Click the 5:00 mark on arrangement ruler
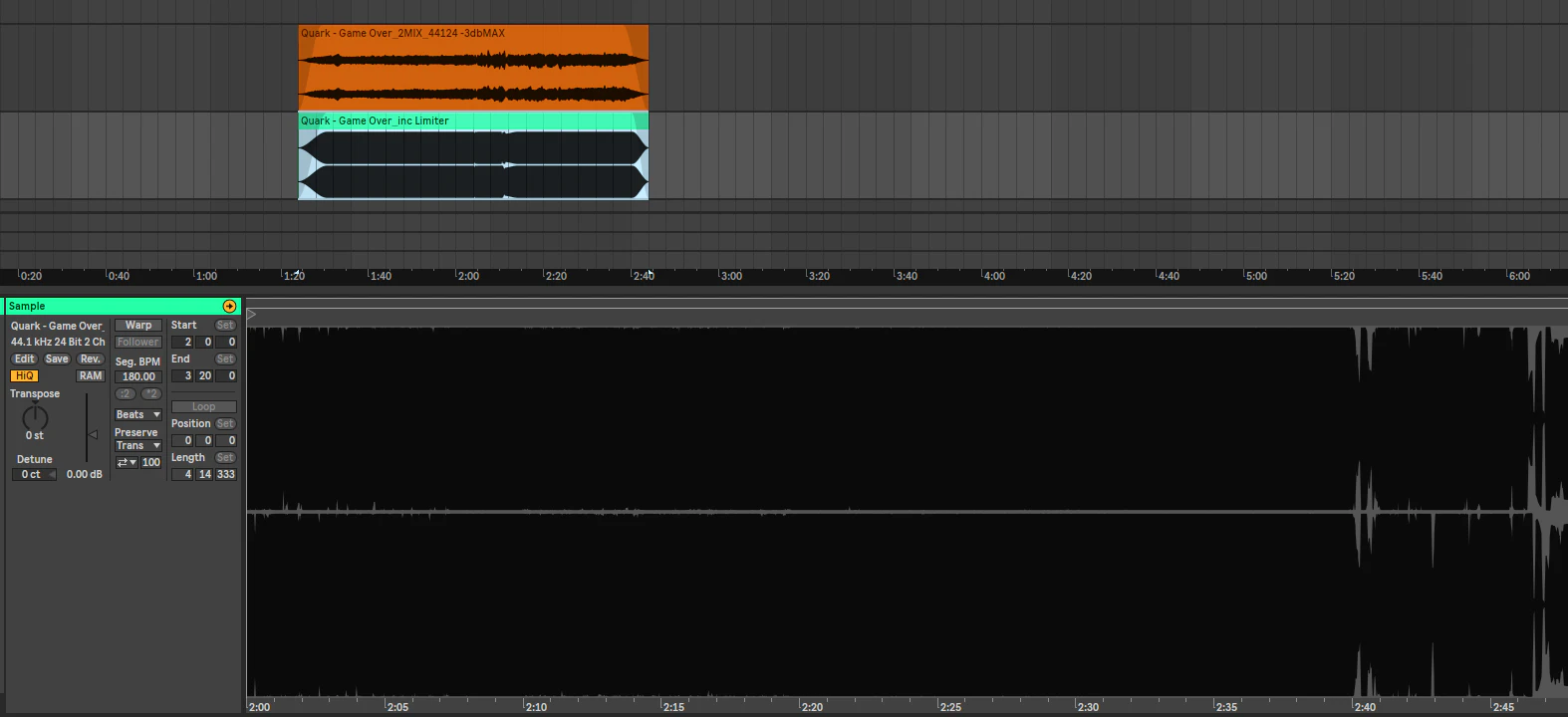This screenshot has height=717, width=1568. [x=1256, y=276]
